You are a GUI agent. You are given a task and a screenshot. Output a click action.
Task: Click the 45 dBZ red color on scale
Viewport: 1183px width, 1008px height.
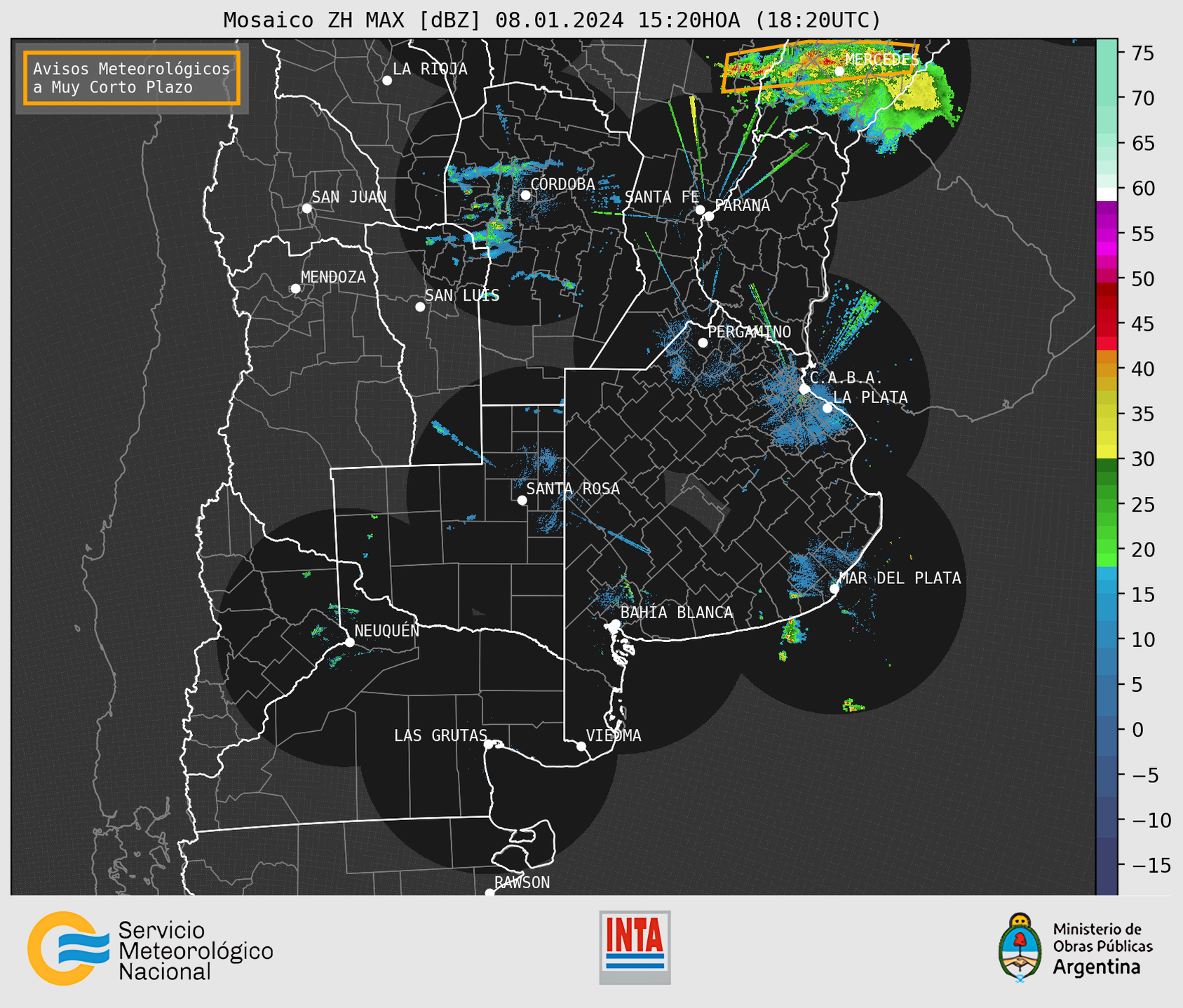coord(1107,324)
